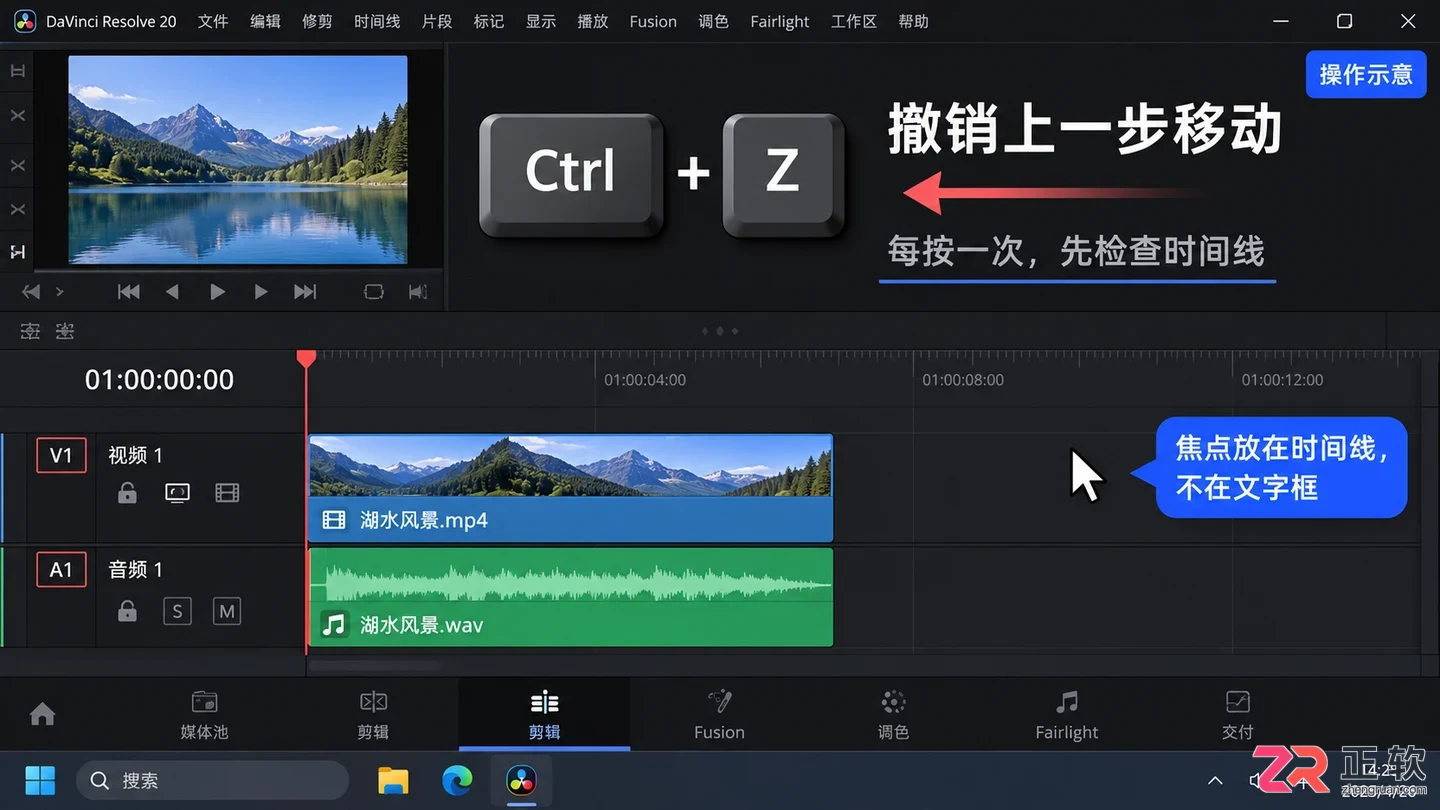Toggle the monitor icon on the 视频 1 track

(177, 493)
